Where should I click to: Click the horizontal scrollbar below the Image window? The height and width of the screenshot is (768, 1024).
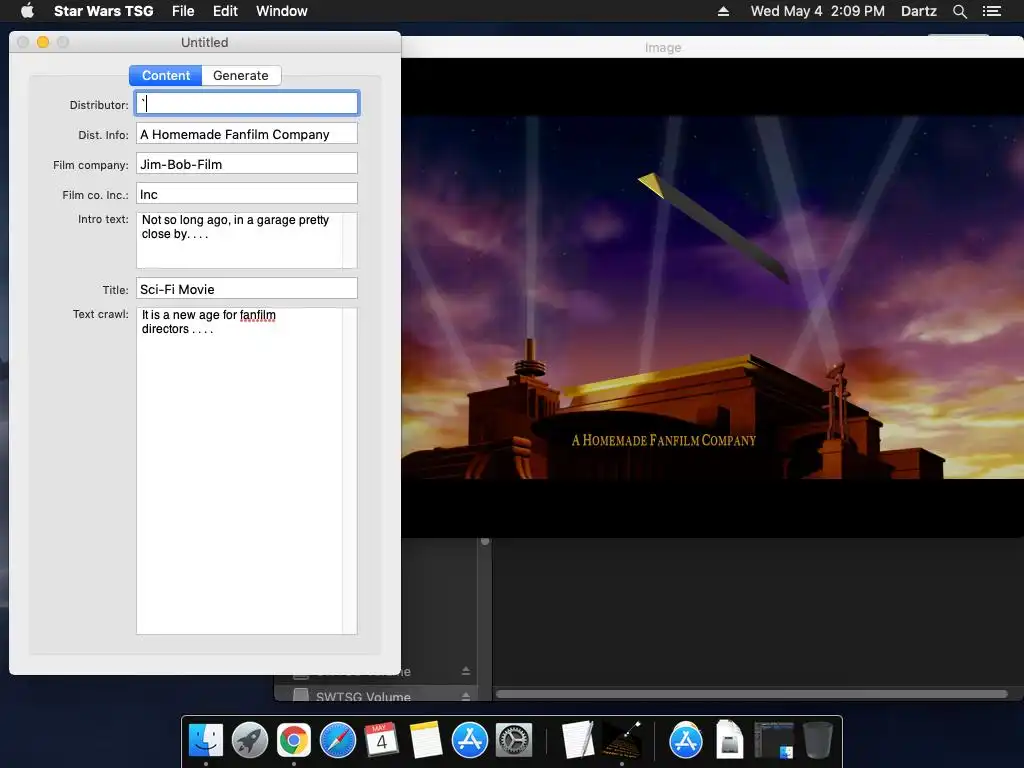coord(751,694)
